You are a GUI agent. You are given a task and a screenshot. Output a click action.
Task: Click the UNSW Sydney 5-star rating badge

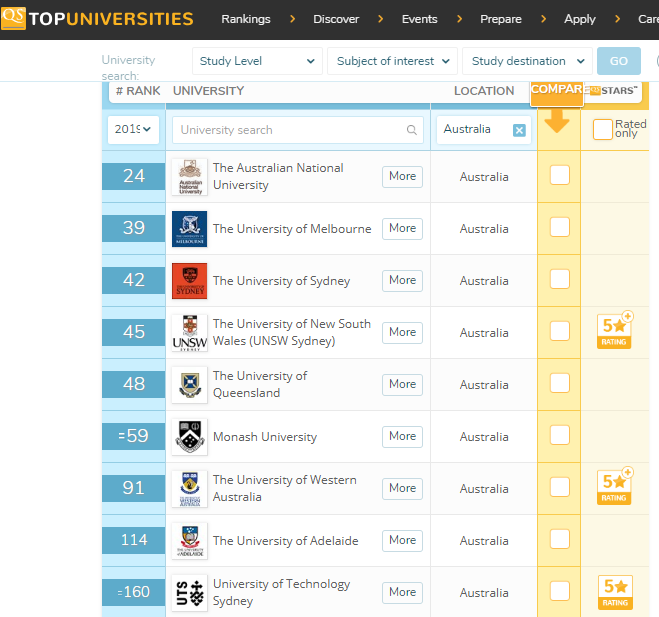pyautogui.click(x=614, y=331)
